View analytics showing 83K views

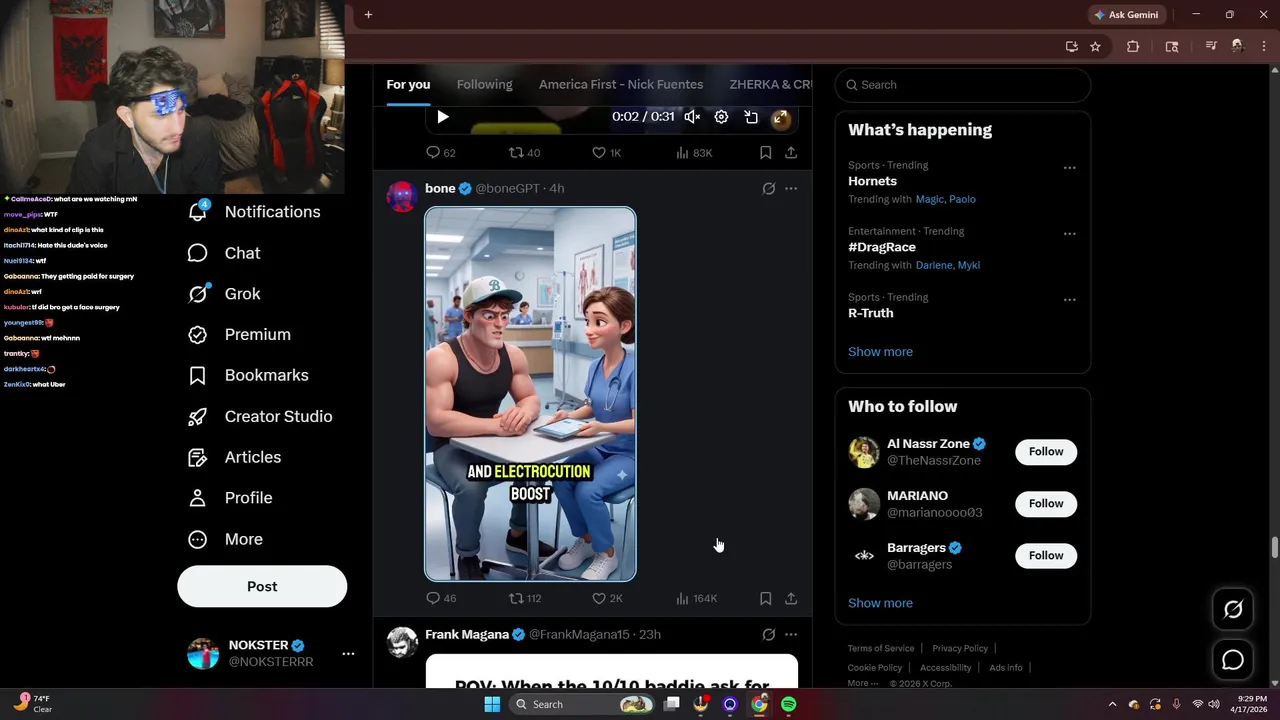(694, 153)
